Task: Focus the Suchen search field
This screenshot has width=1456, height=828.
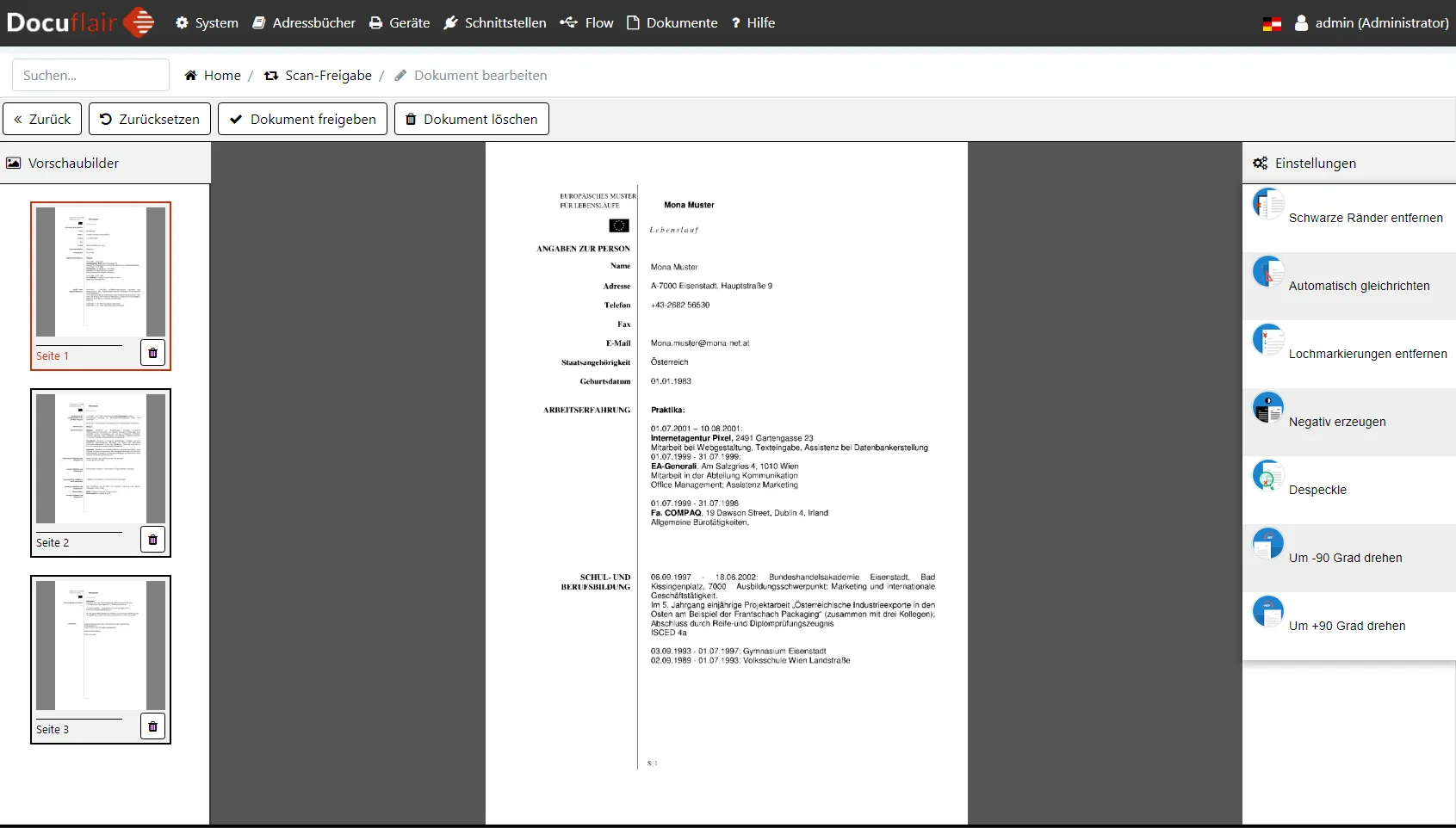Action: 90,75
